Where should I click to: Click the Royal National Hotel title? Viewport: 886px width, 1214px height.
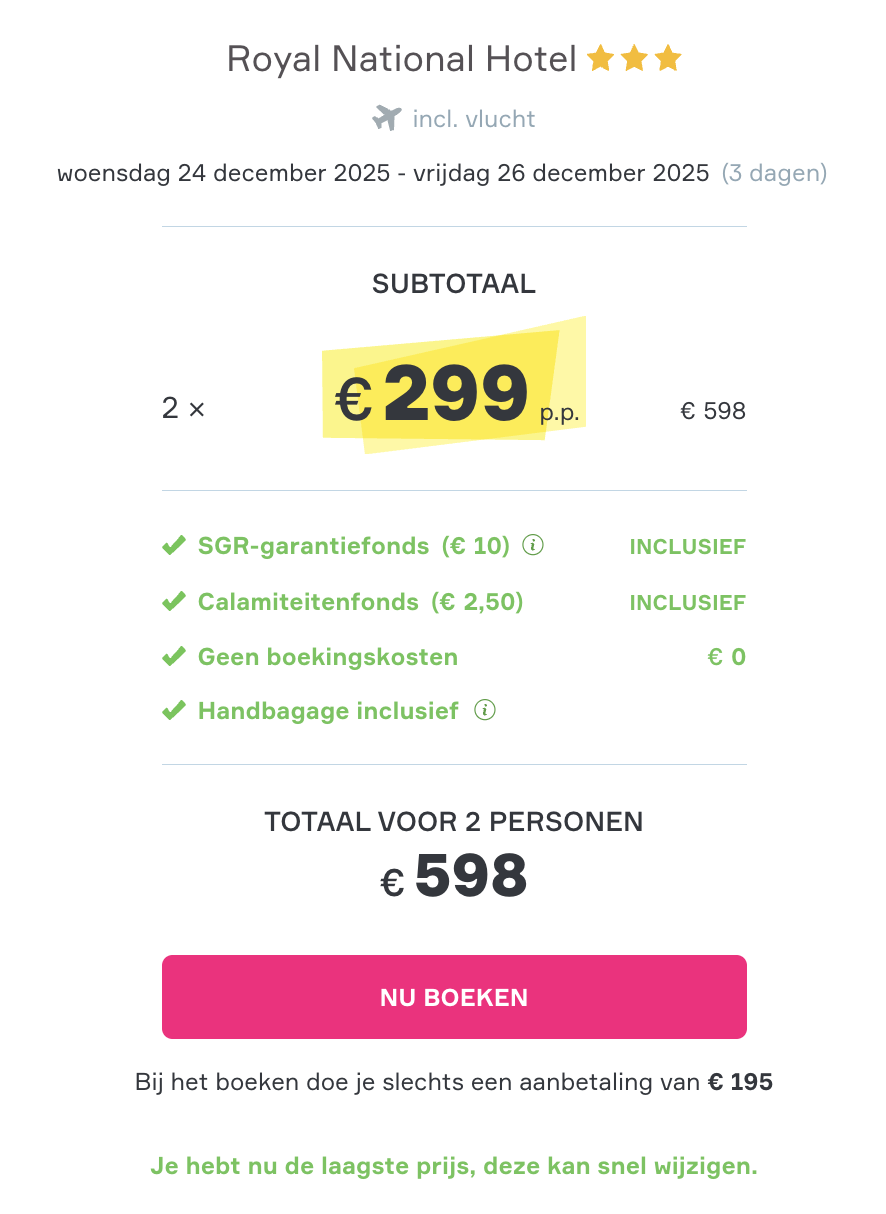point(402,60)
